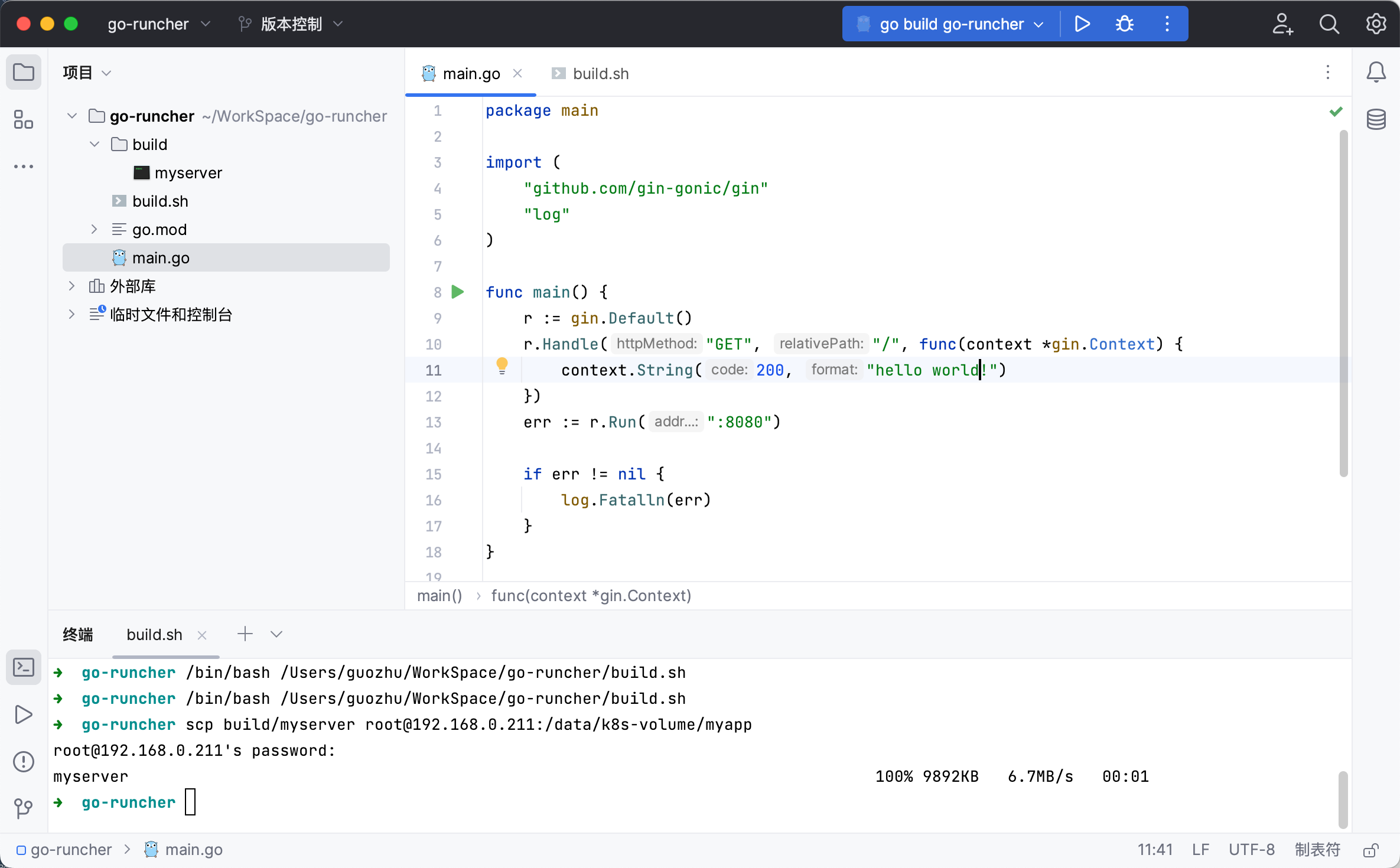Toggle the file read-only lock icon
Viewport: 1400px width, 868px height.
point(1371,850)
